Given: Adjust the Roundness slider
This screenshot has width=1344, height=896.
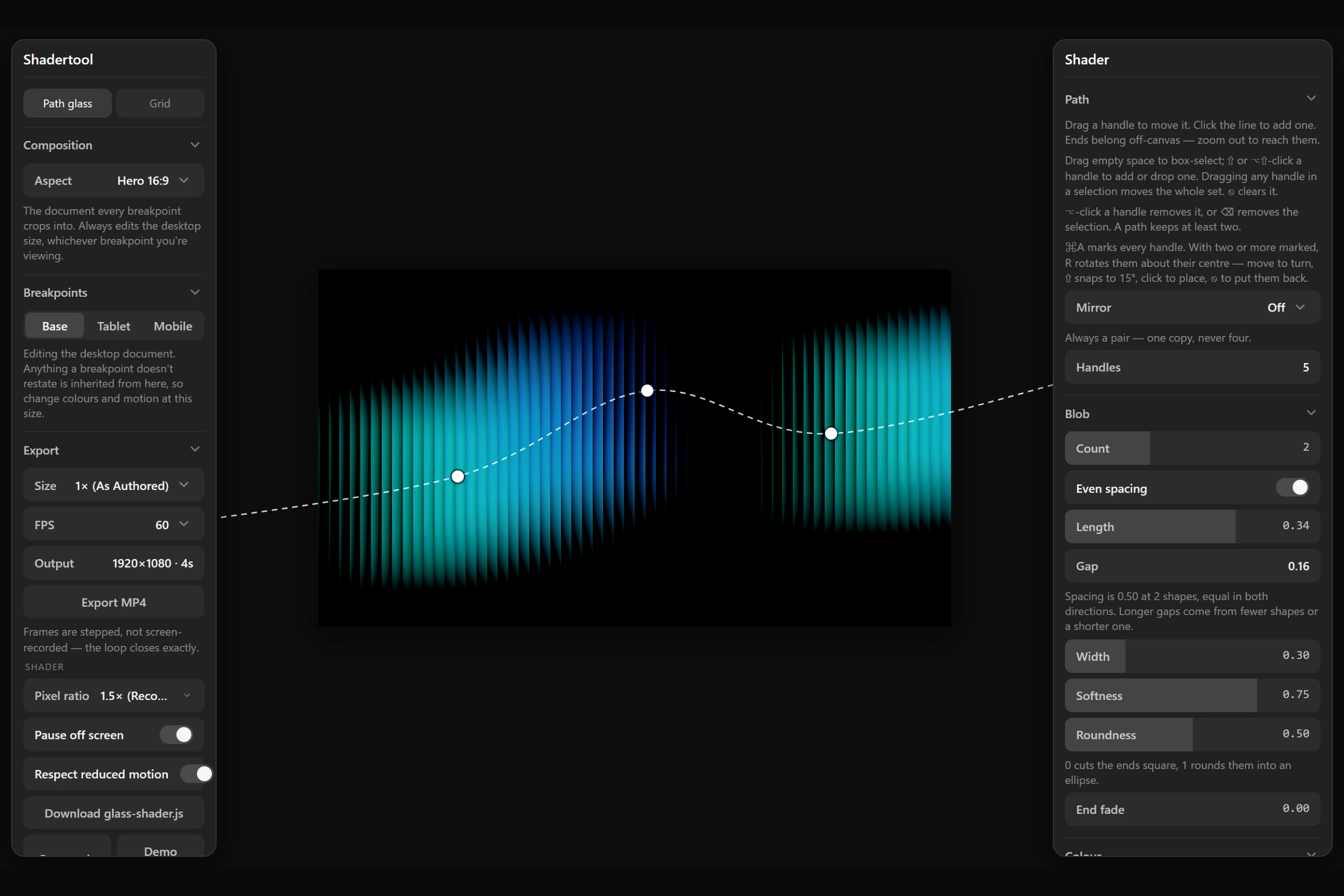Looking at the screenshot, I should pyautogui.click(x=1192, y=735).
